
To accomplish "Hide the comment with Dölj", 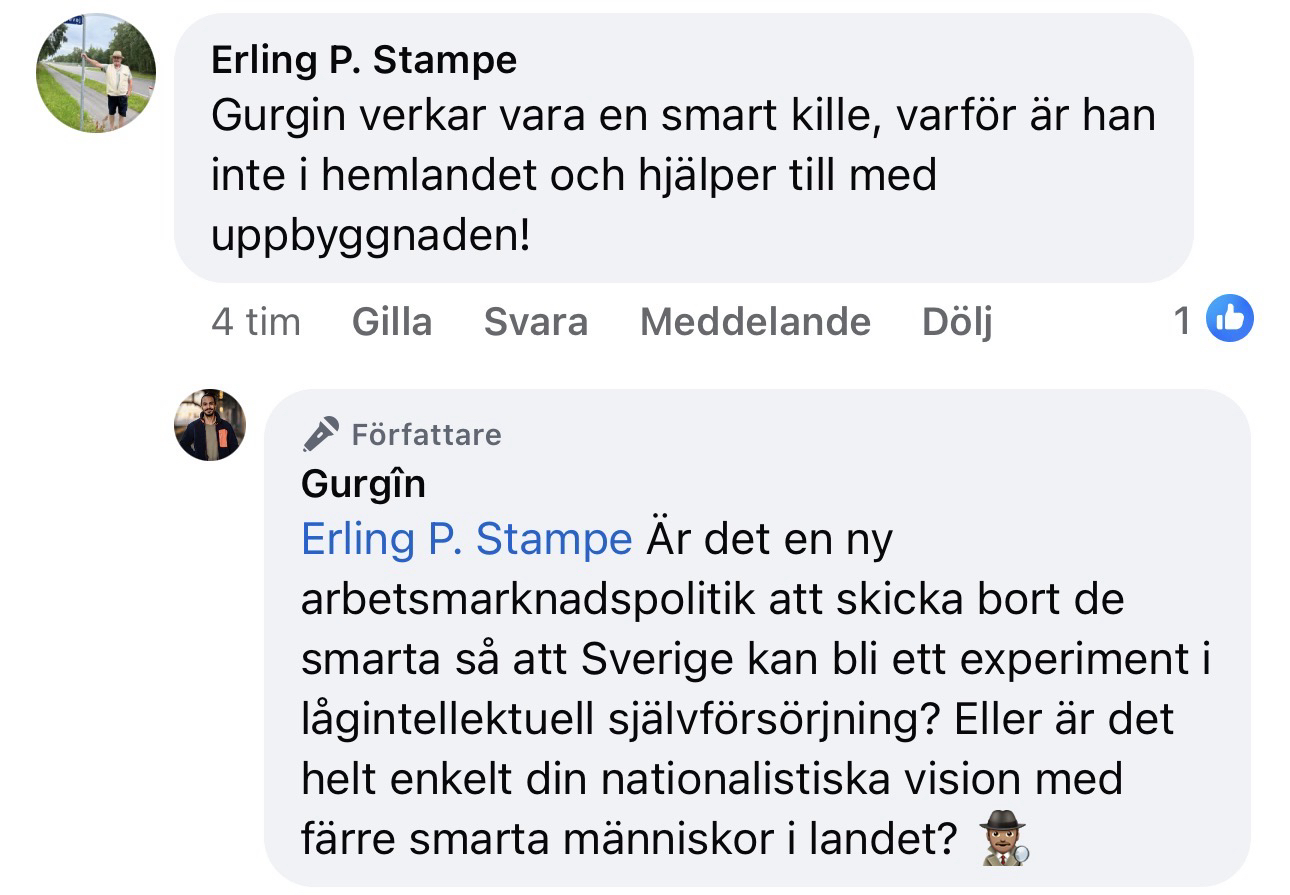I will click(957, 322).
